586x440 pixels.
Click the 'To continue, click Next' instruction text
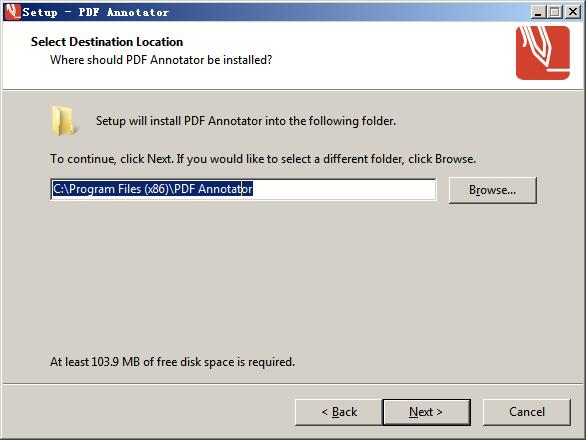[x=263, y=159]
